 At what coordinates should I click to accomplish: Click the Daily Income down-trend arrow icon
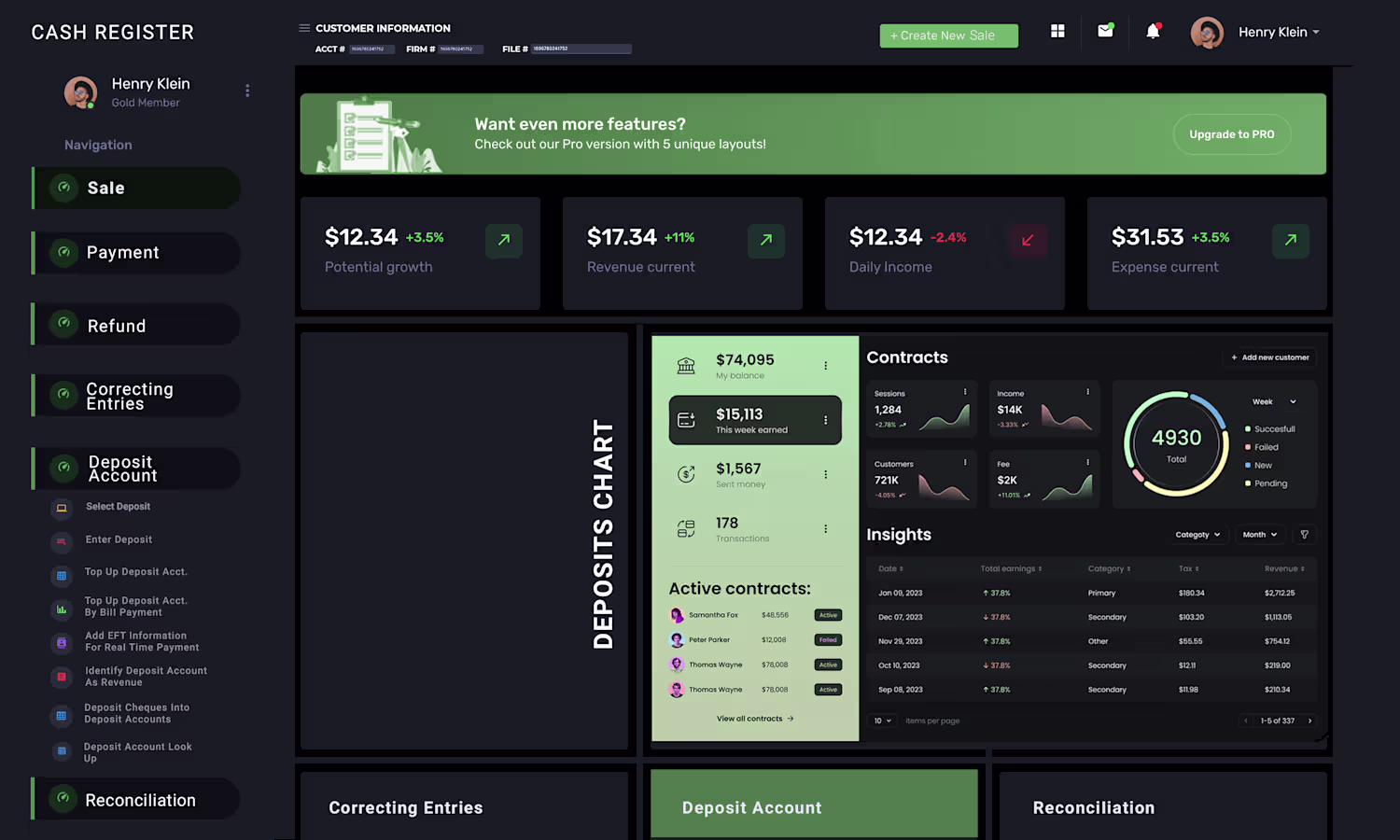1028,241
